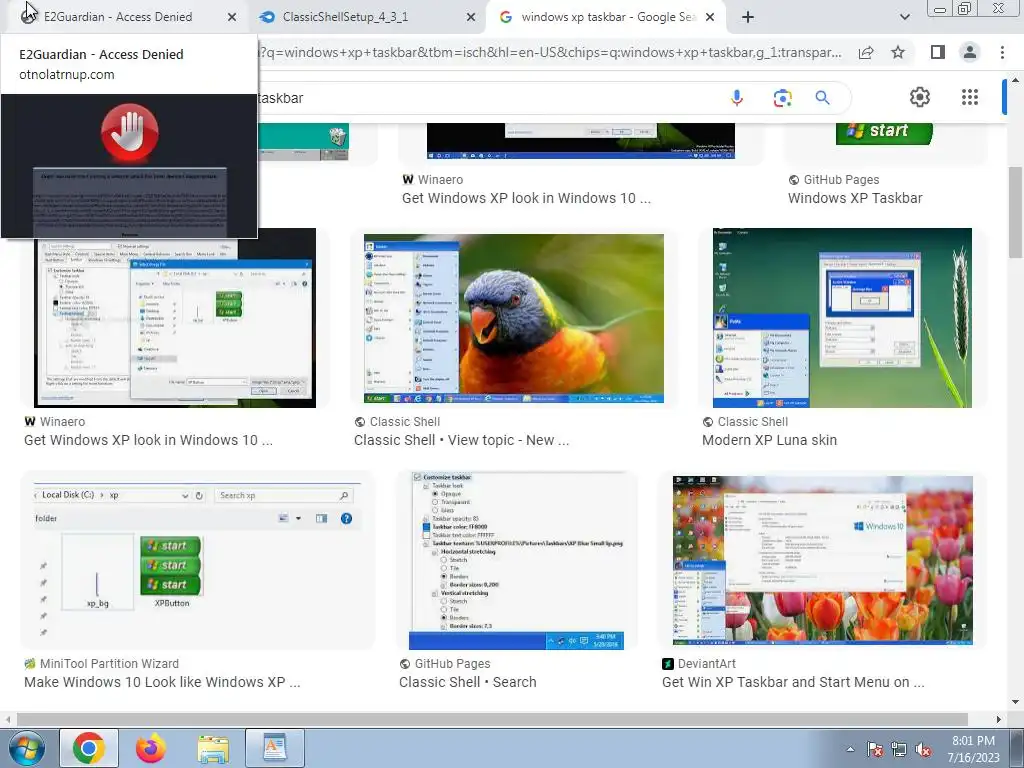1024x768 pixels.
Task: Click the share page icon in address bar
Action: pos(866,52)
